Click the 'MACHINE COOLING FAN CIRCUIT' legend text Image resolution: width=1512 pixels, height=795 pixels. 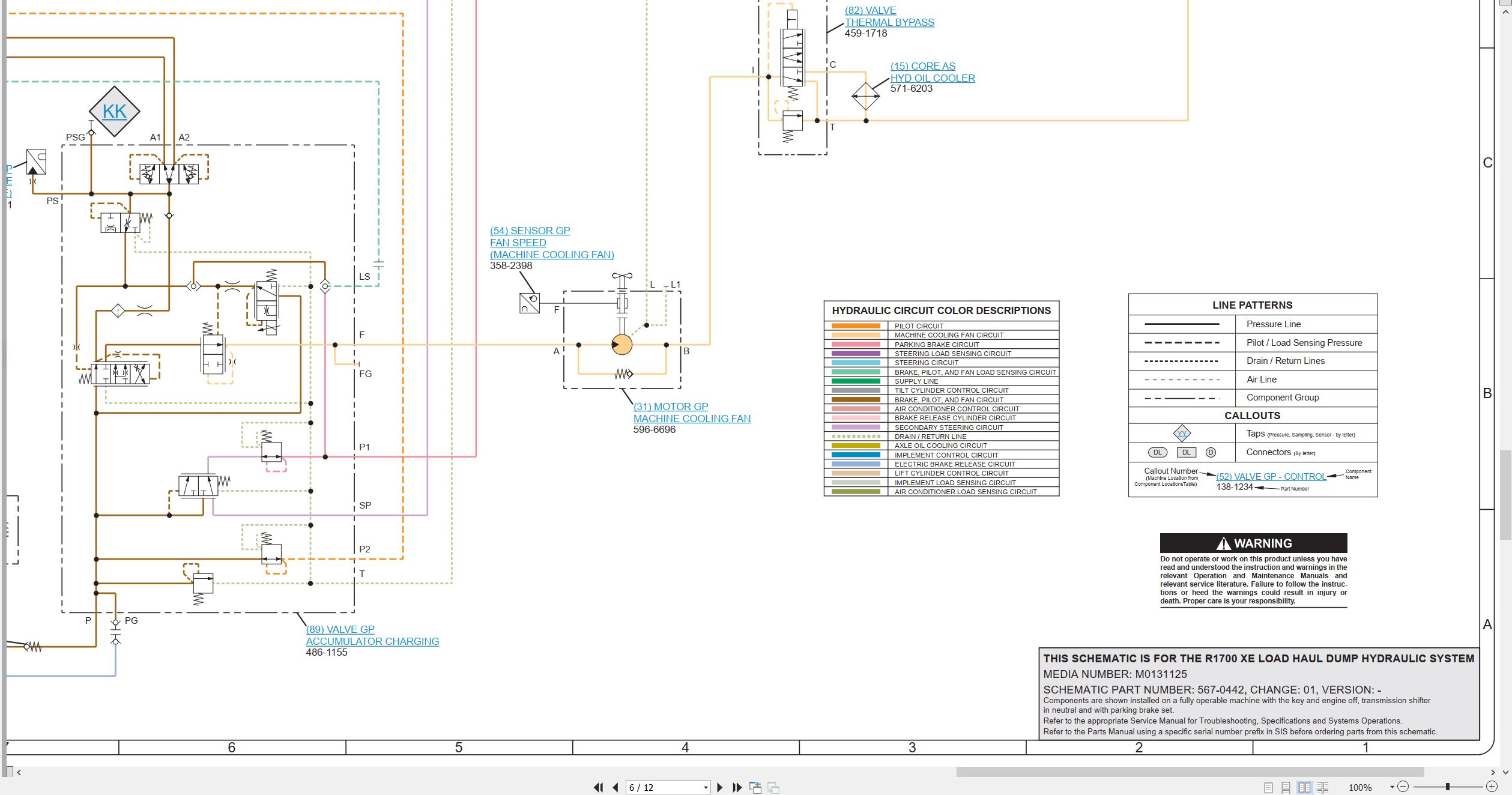tap(949, 335)
